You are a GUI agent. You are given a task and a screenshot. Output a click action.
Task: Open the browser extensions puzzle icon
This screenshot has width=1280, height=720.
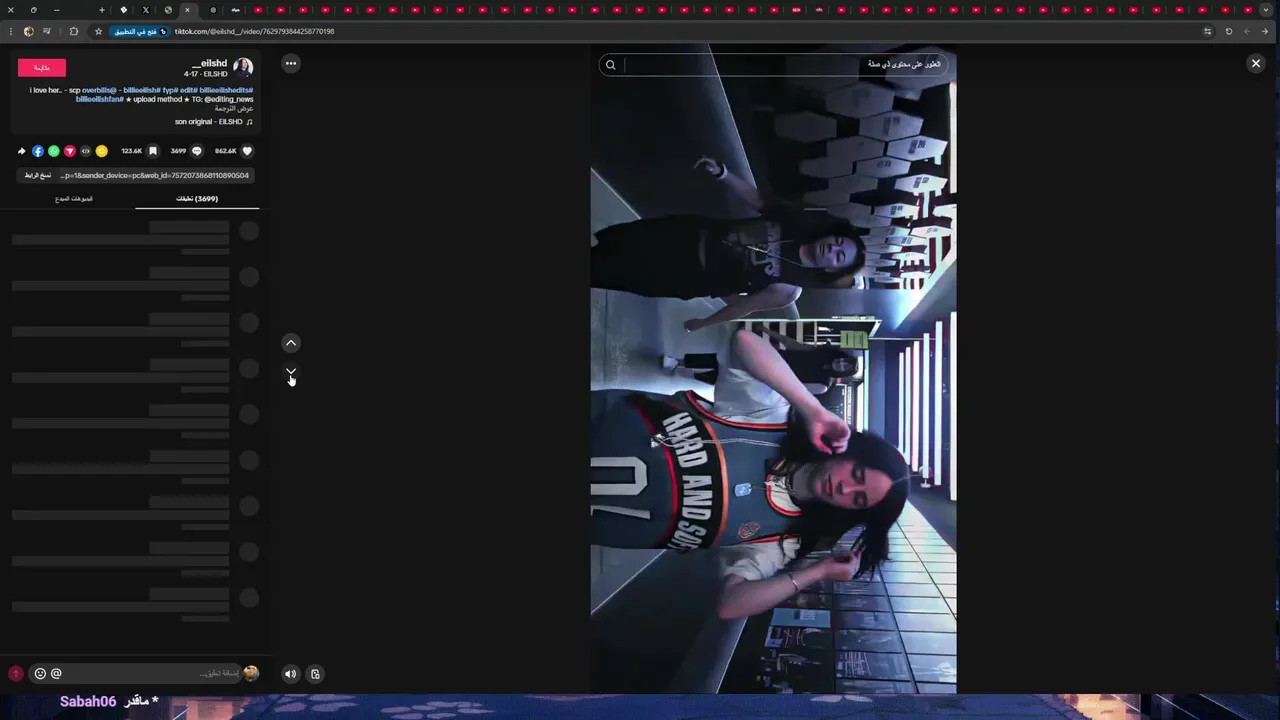coord(74,31)
